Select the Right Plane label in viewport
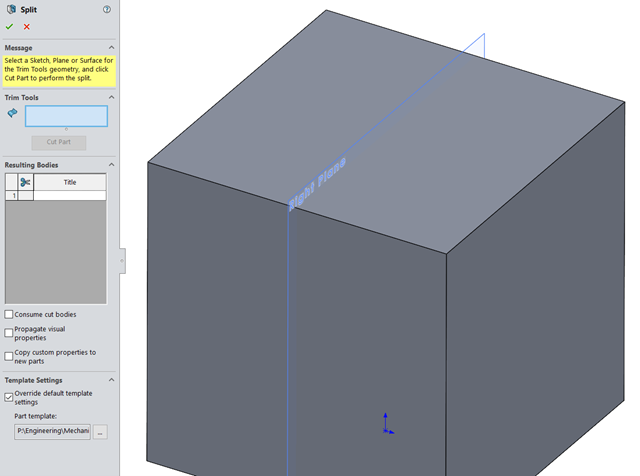Viewport: 640px width, 476px height. pyautogui.click(x=317, y=184)
